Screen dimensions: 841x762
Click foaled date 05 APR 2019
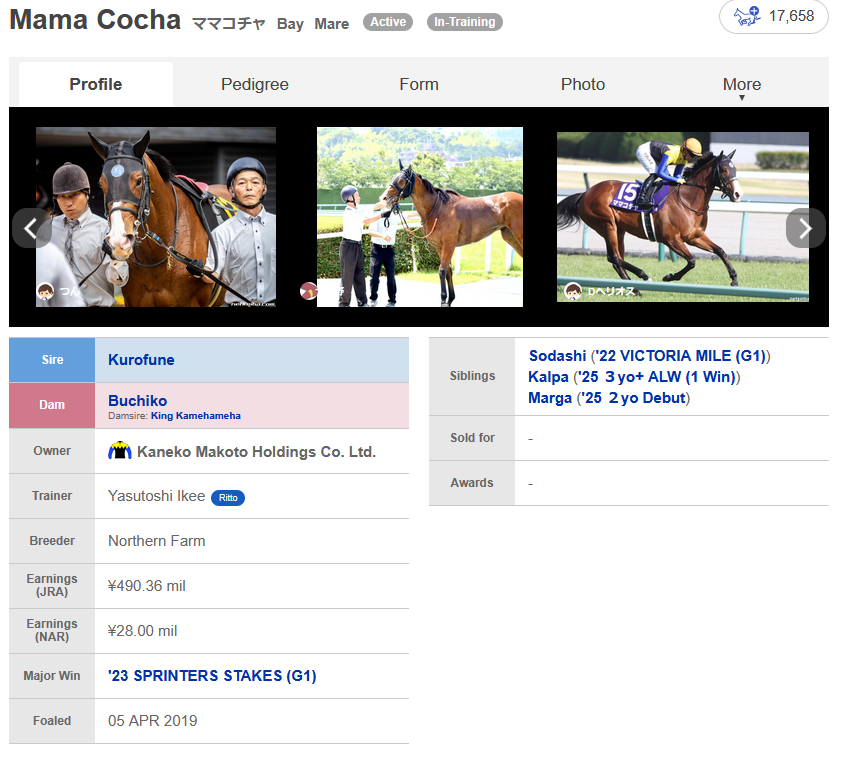point(152,721)
